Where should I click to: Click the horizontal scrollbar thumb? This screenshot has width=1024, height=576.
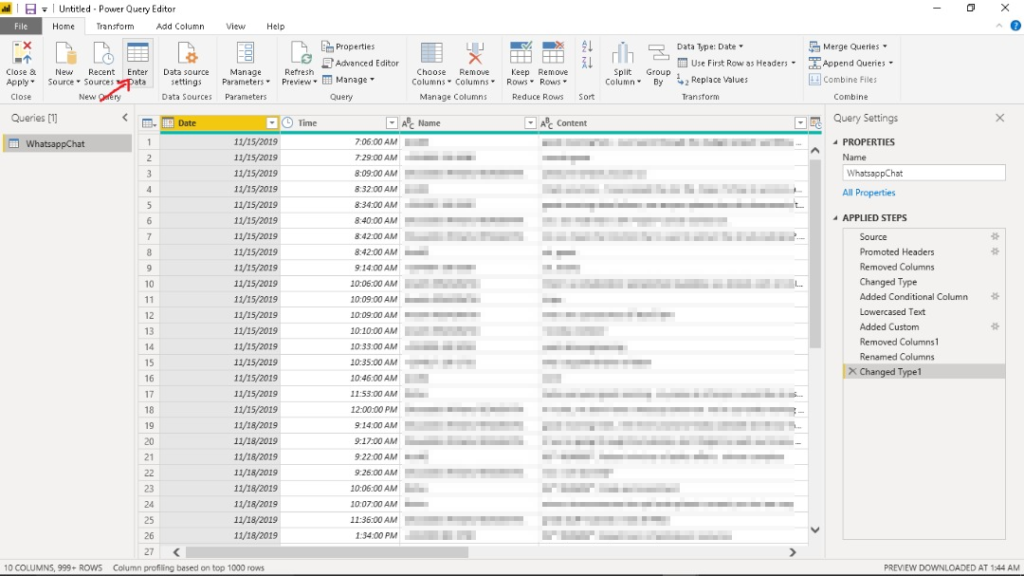coord(327,552)
